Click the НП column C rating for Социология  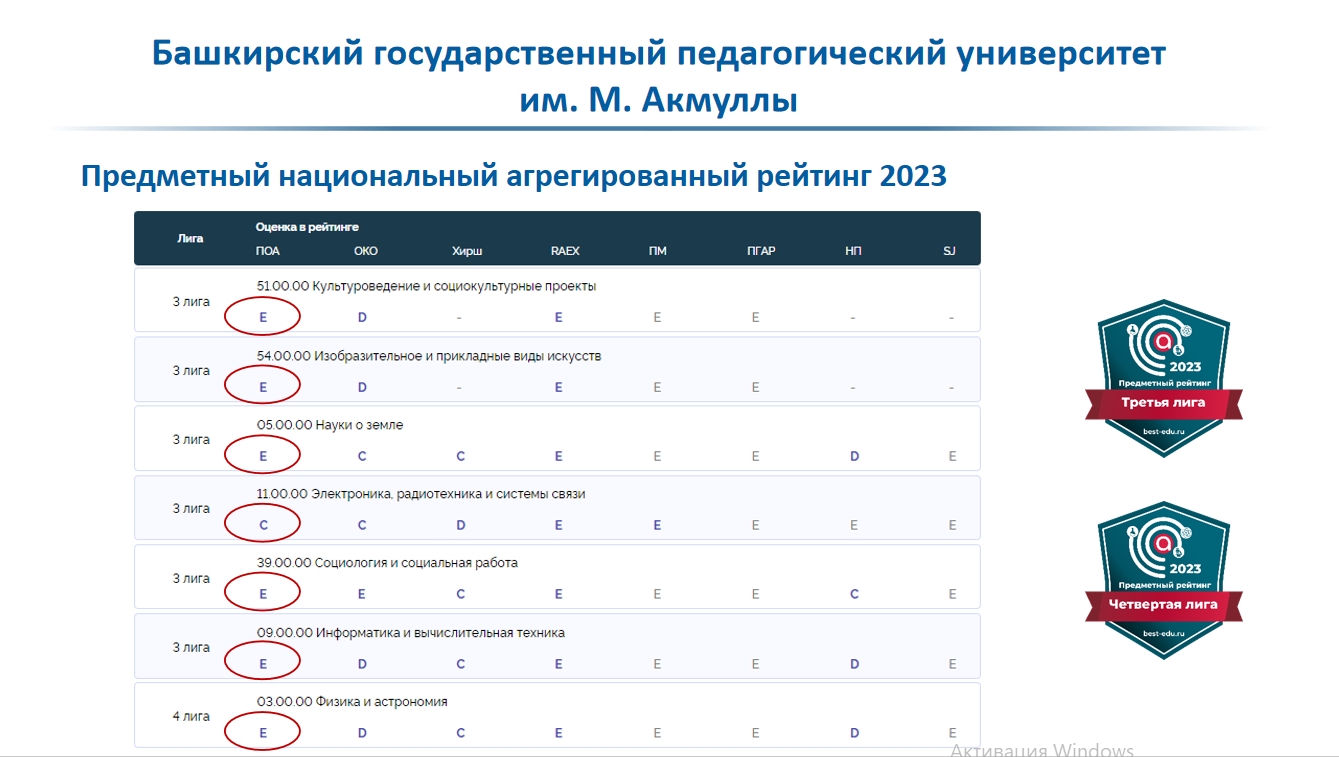point(854,594)
